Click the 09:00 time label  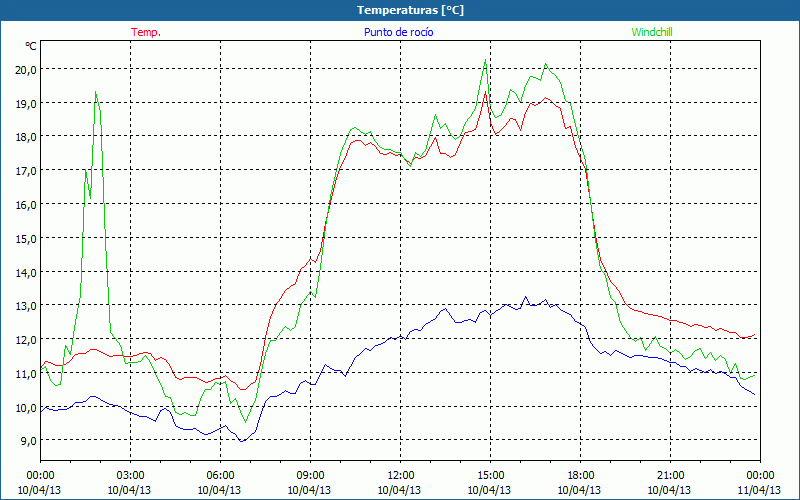[x=310, y=475]
